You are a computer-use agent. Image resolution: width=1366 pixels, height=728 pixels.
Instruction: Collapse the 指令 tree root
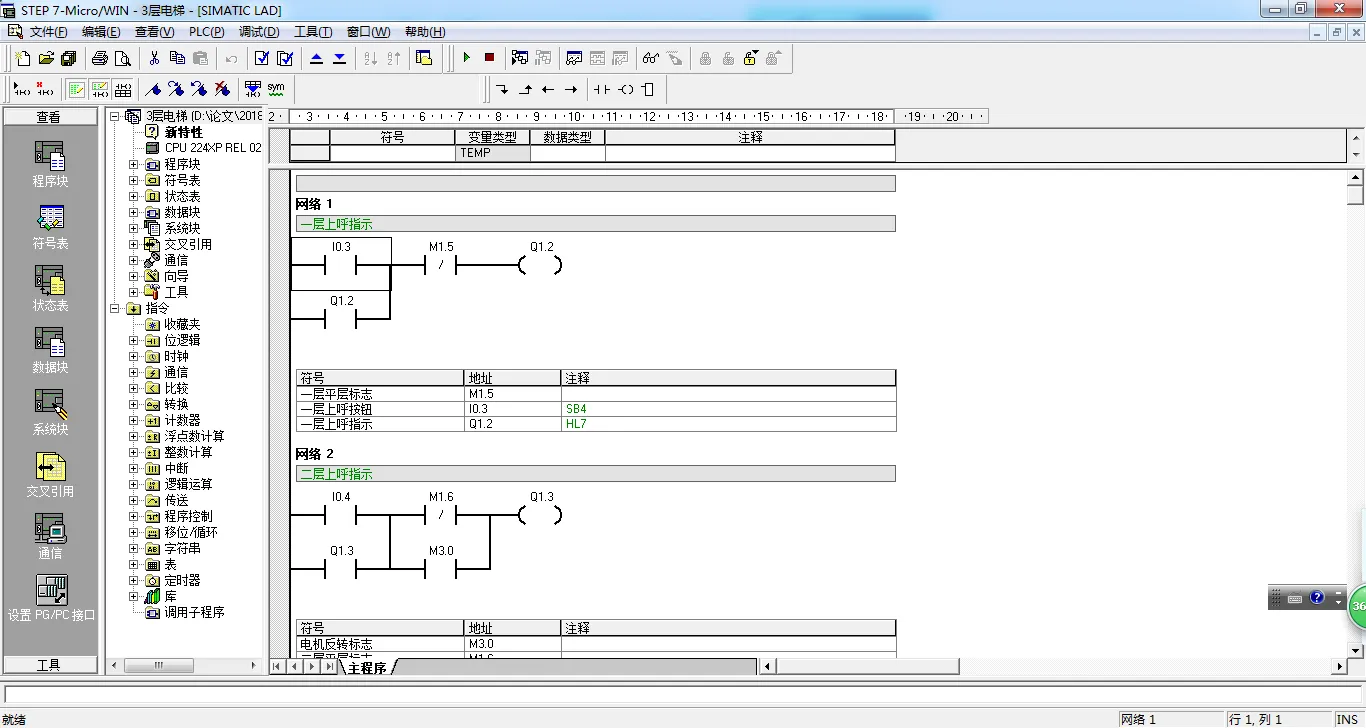115,308
